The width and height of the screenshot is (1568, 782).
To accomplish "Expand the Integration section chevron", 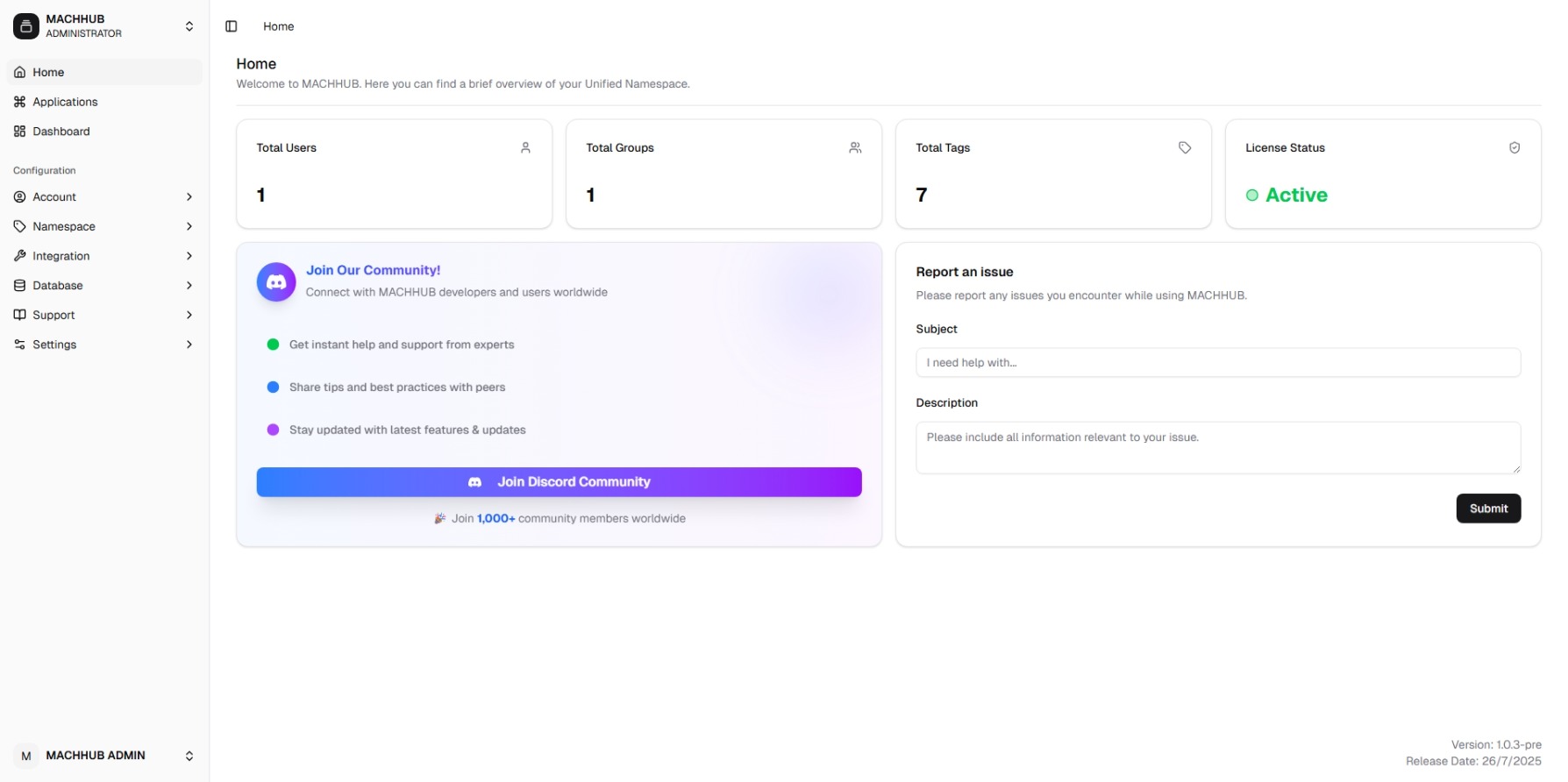I will point(189,256).
